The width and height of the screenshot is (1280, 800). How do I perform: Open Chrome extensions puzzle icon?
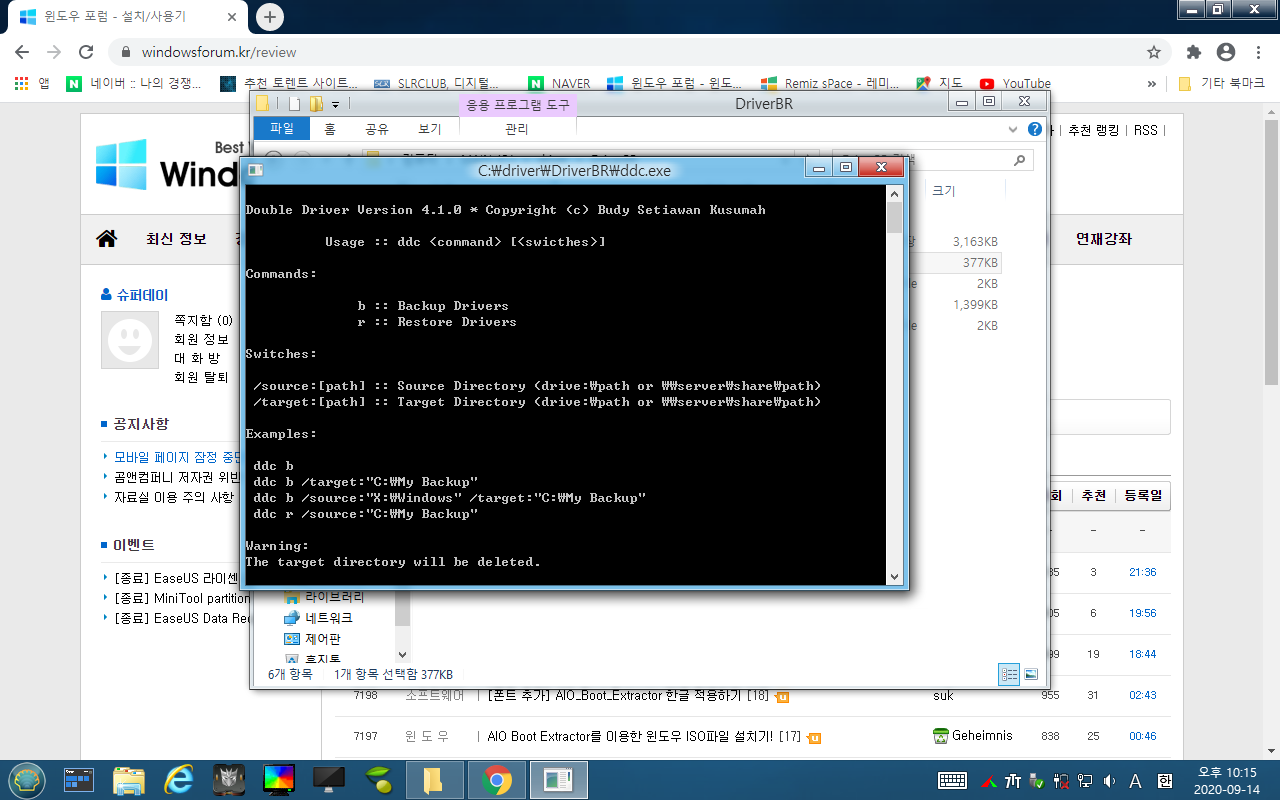coord(1194,52)
